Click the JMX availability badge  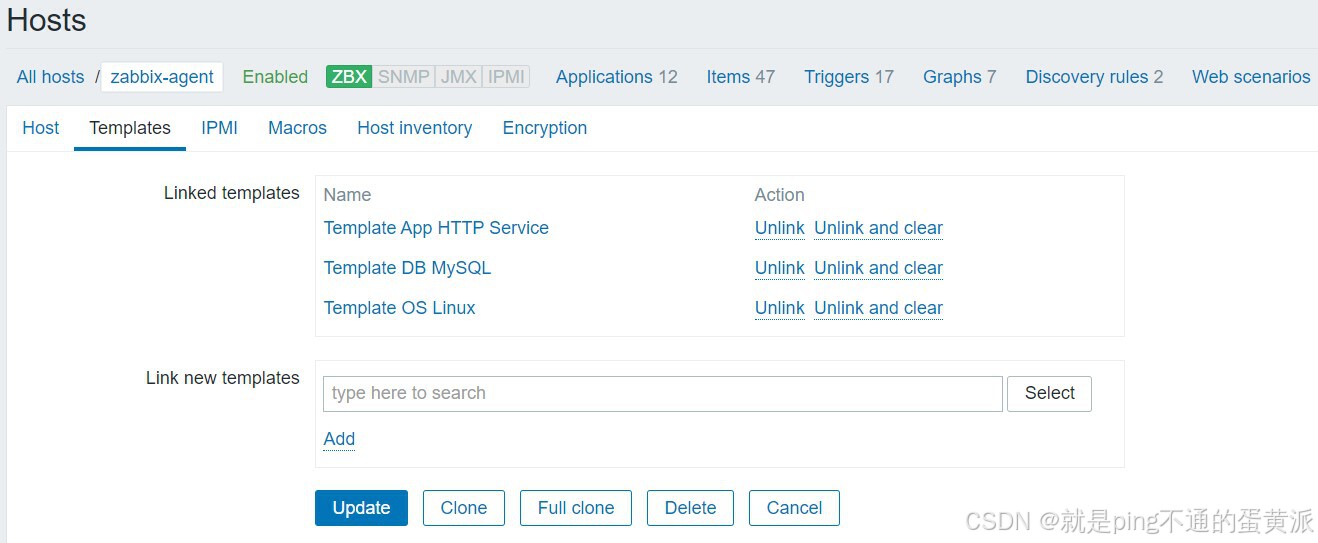click(459, 77)
